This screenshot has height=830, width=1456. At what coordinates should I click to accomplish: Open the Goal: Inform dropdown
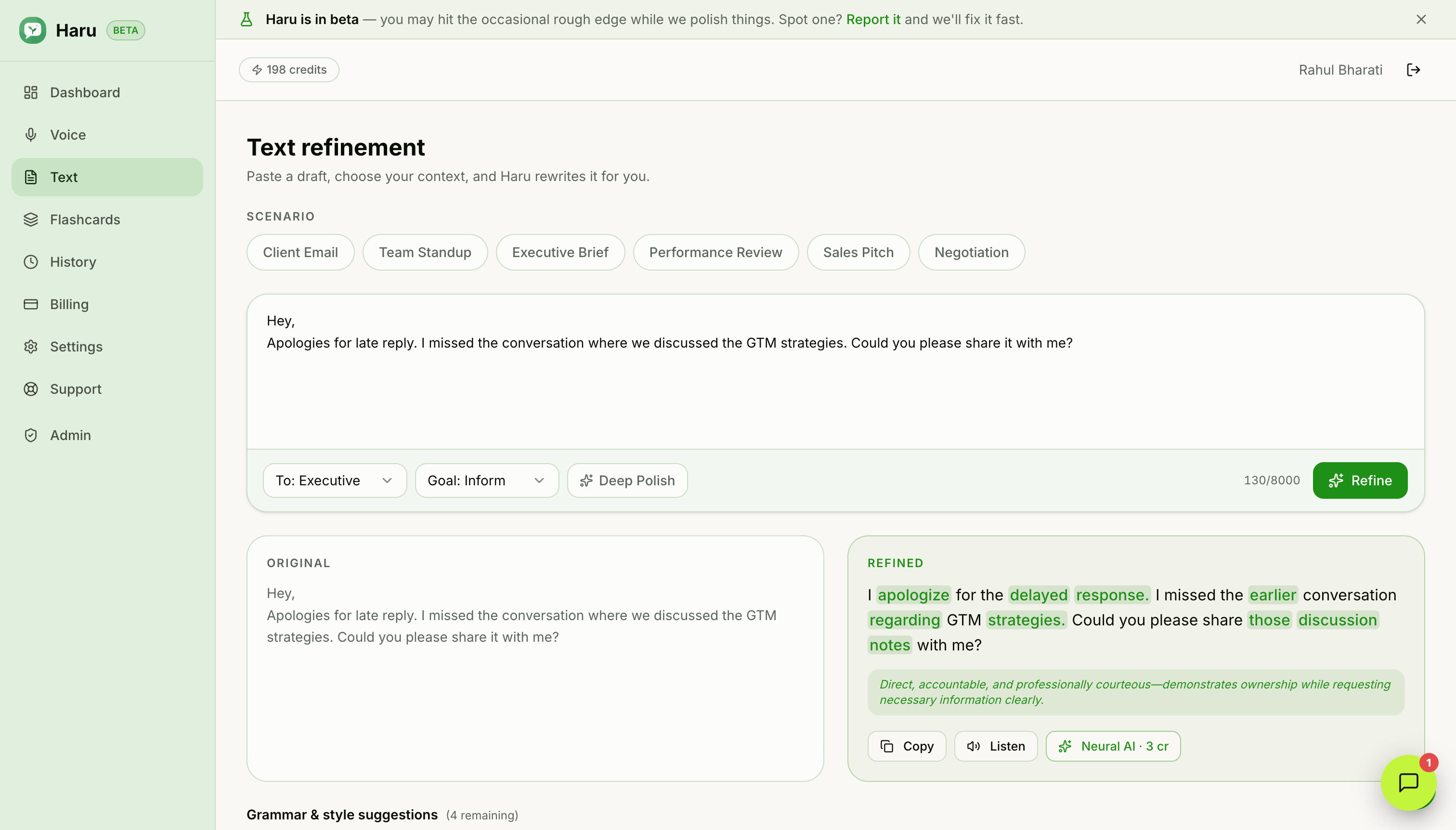click(487, 480)
